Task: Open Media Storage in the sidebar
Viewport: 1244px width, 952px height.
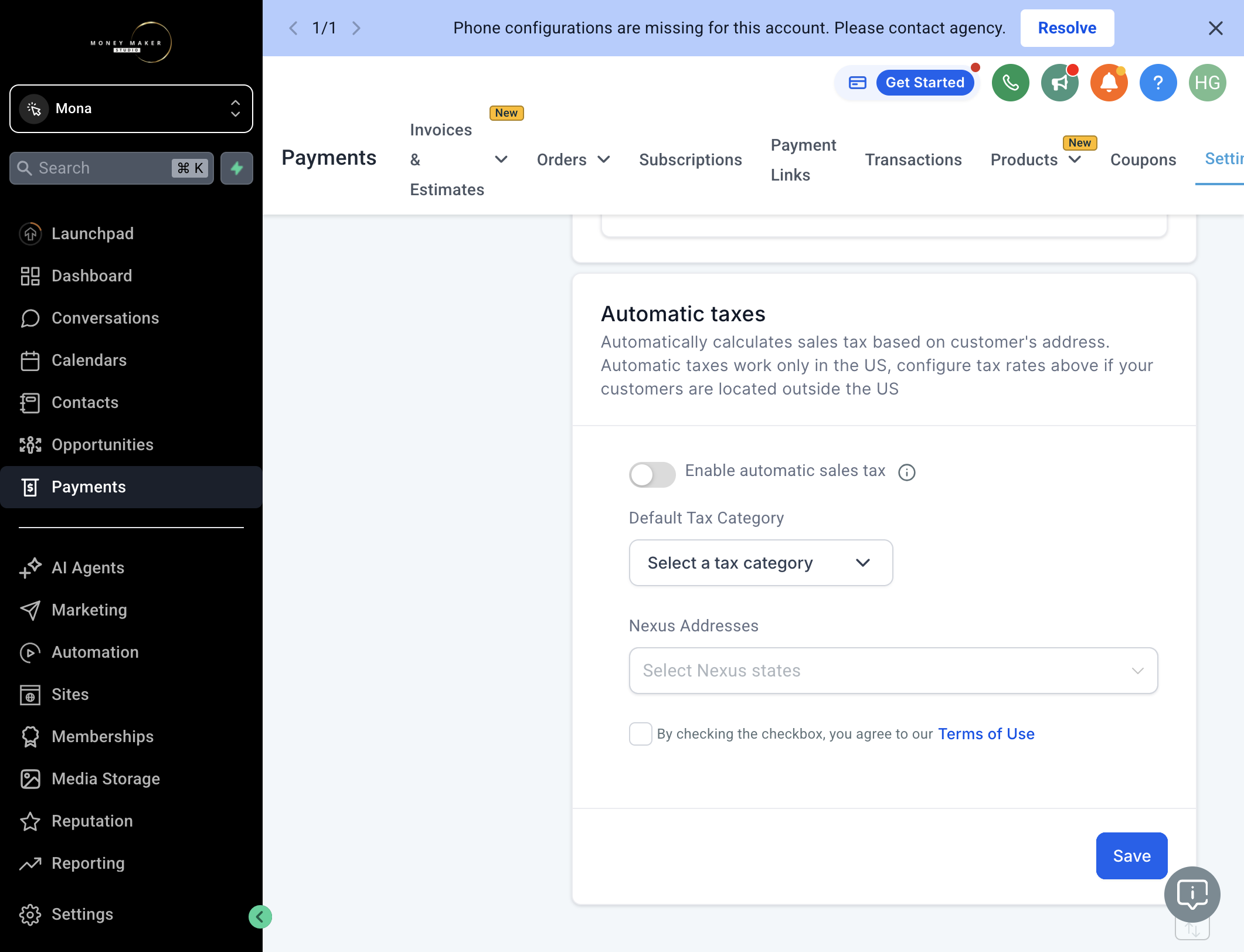Action: [131, 779]
